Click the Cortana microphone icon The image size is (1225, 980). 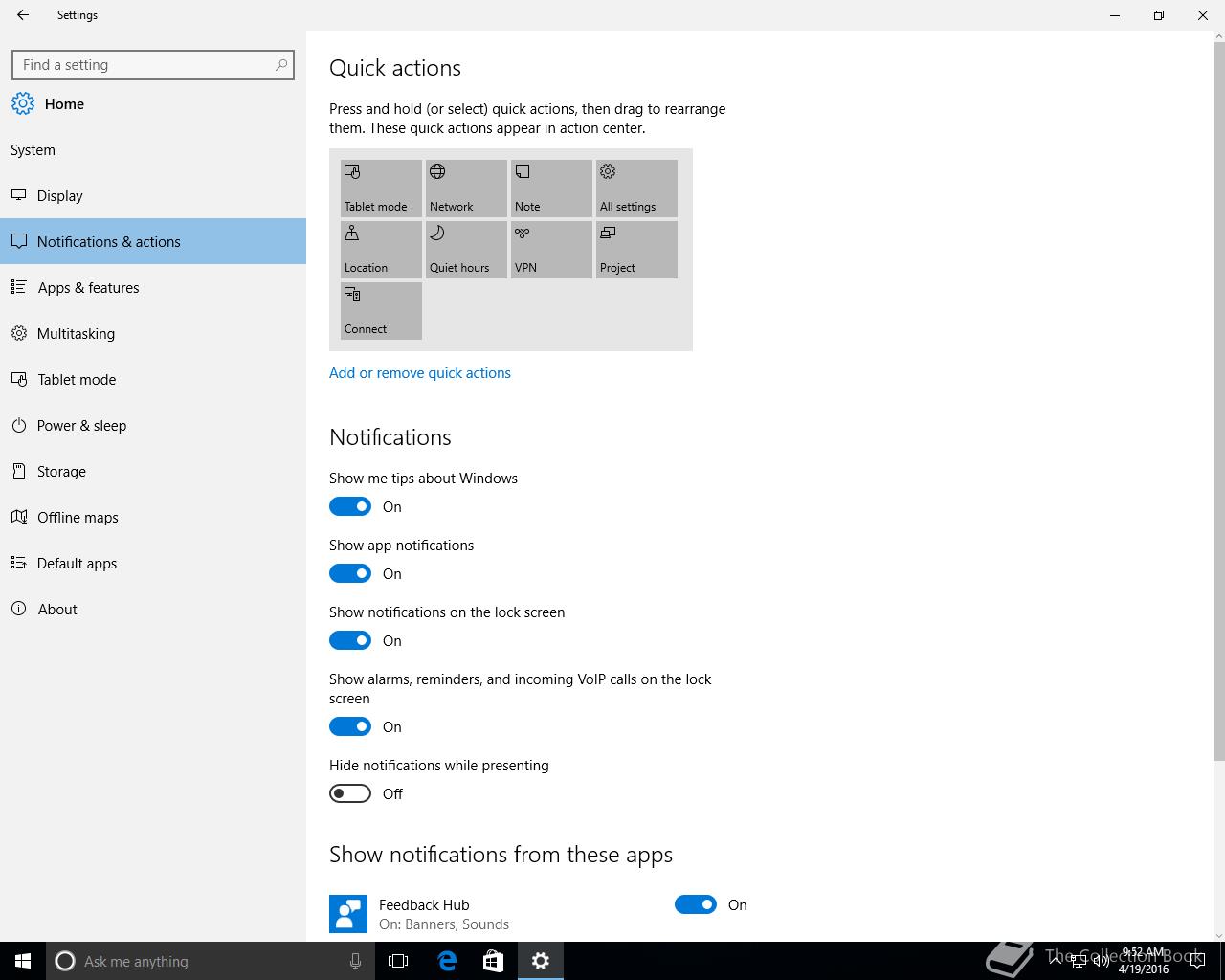[355, 961]
